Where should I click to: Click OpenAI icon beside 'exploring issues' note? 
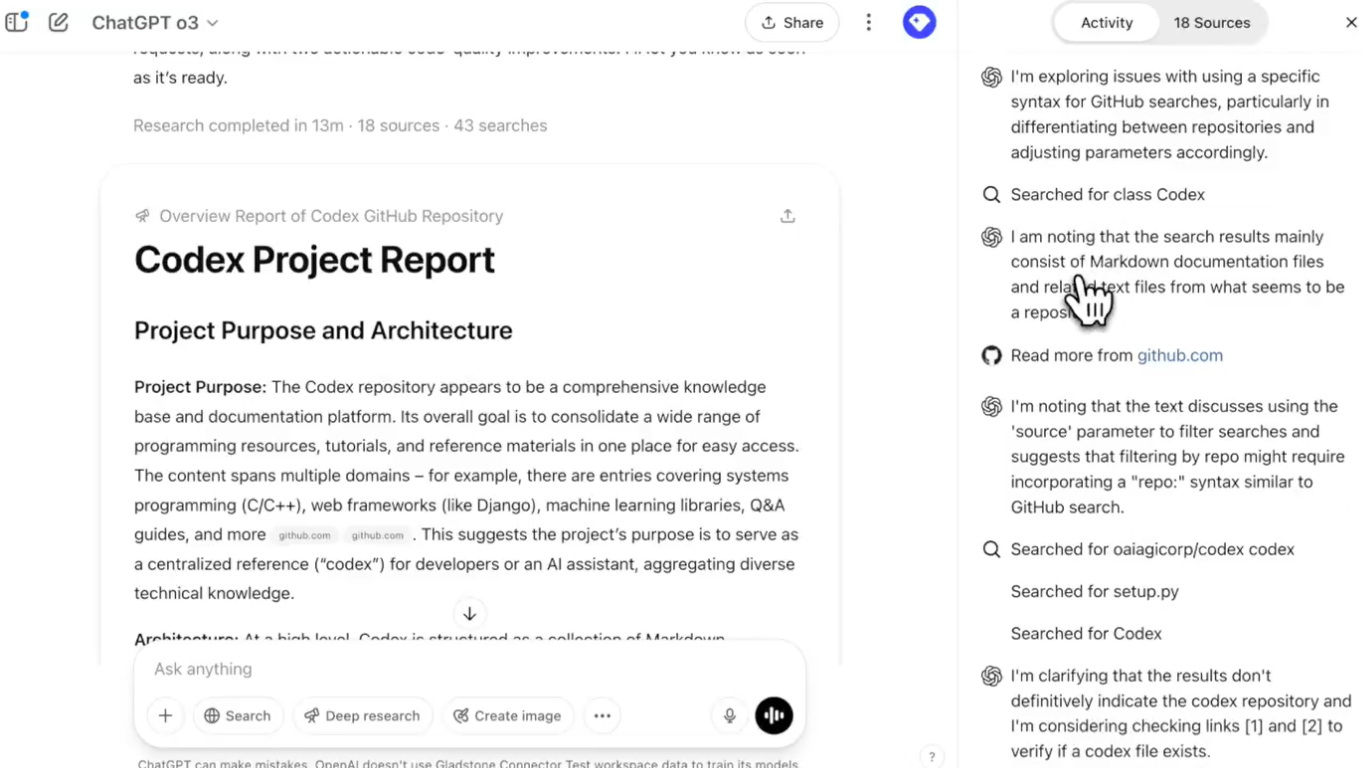coord(991,77)
